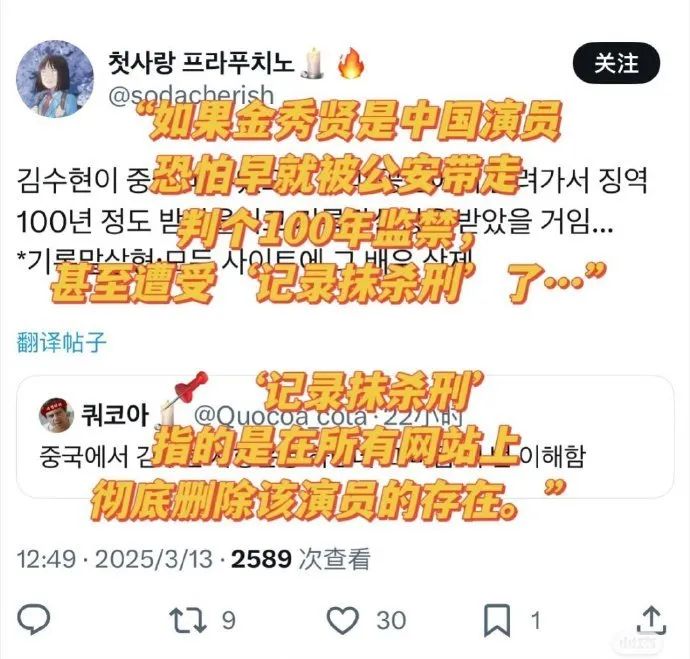
Task: Tap the repost arrows icon
Action: (x=188, y=620)
